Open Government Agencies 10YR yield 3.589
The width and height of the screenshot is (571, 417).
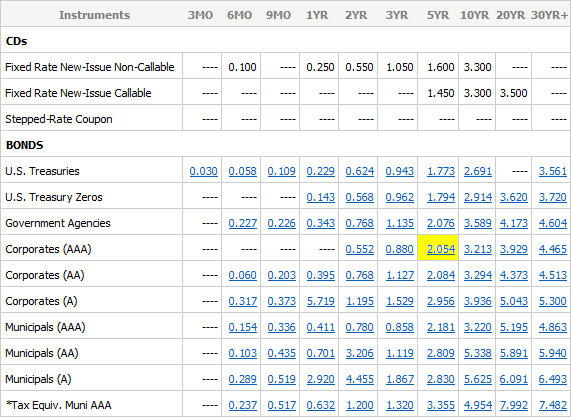(x=478, y=223)
